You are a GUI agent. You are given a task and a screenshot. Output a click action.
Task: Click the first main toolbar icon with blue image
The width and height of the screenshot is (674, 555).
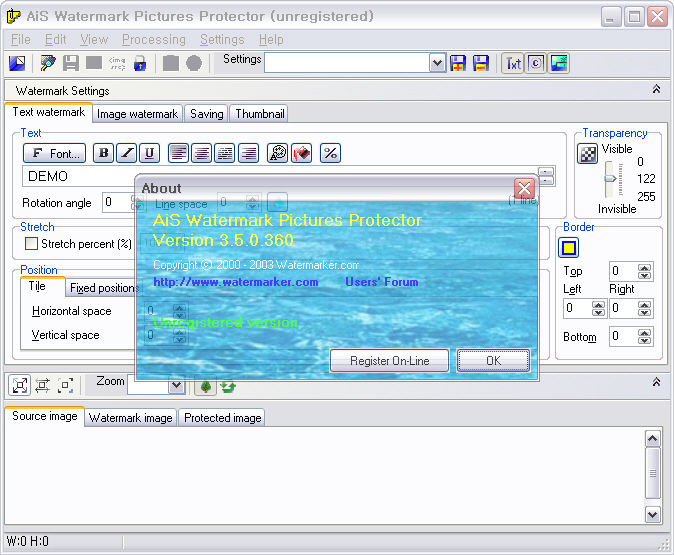[17, 63]
